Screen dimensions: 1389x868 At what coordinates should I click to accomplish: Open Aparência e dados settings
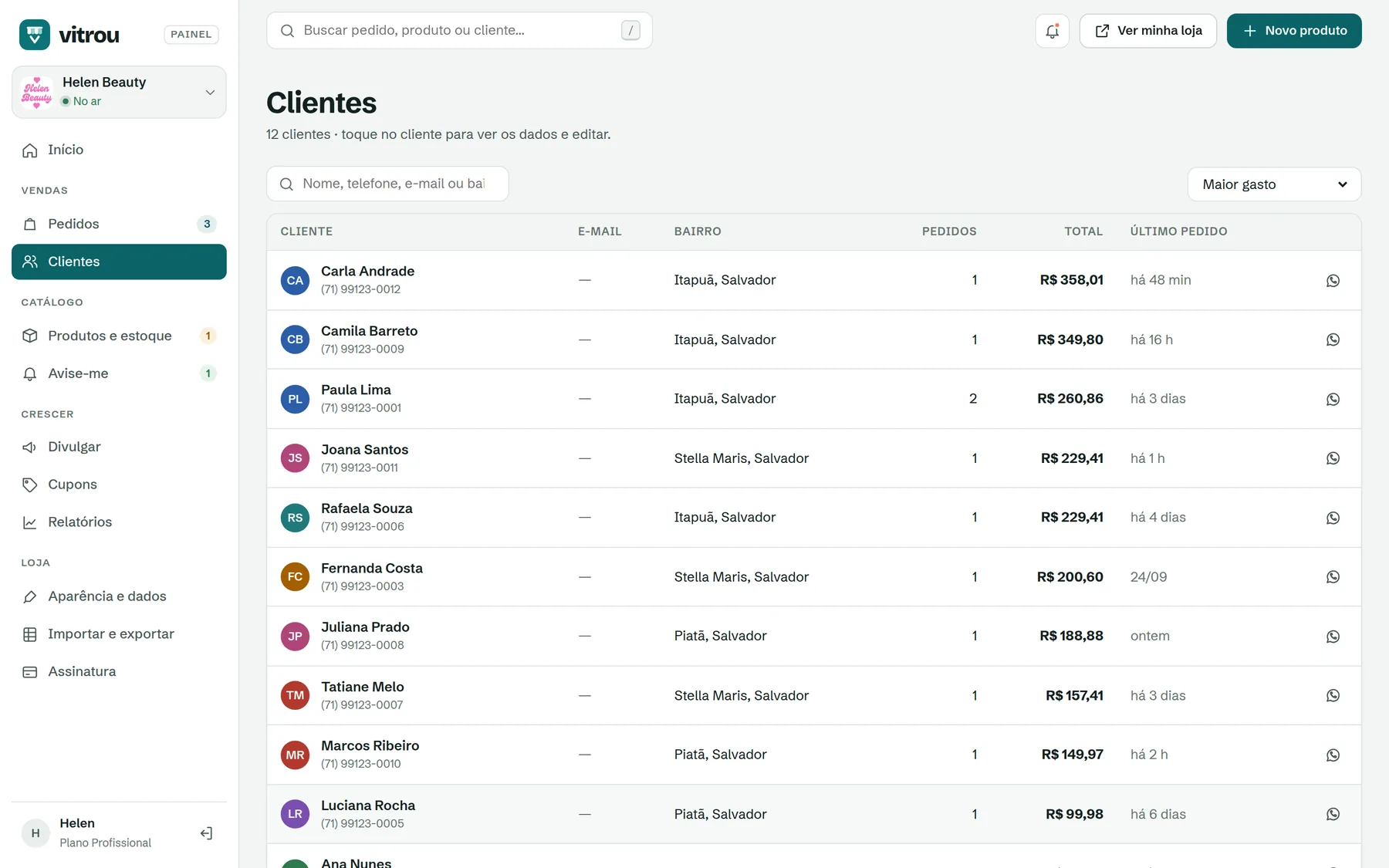point(119,596)
